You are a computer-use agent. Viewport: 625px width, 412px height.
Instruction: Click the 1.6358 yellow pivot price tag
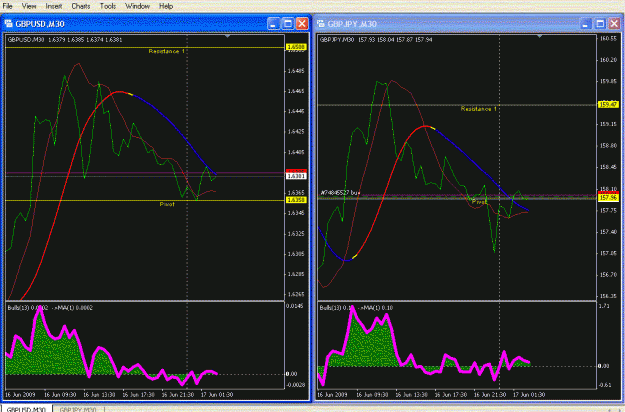click(x=296, y=200)
